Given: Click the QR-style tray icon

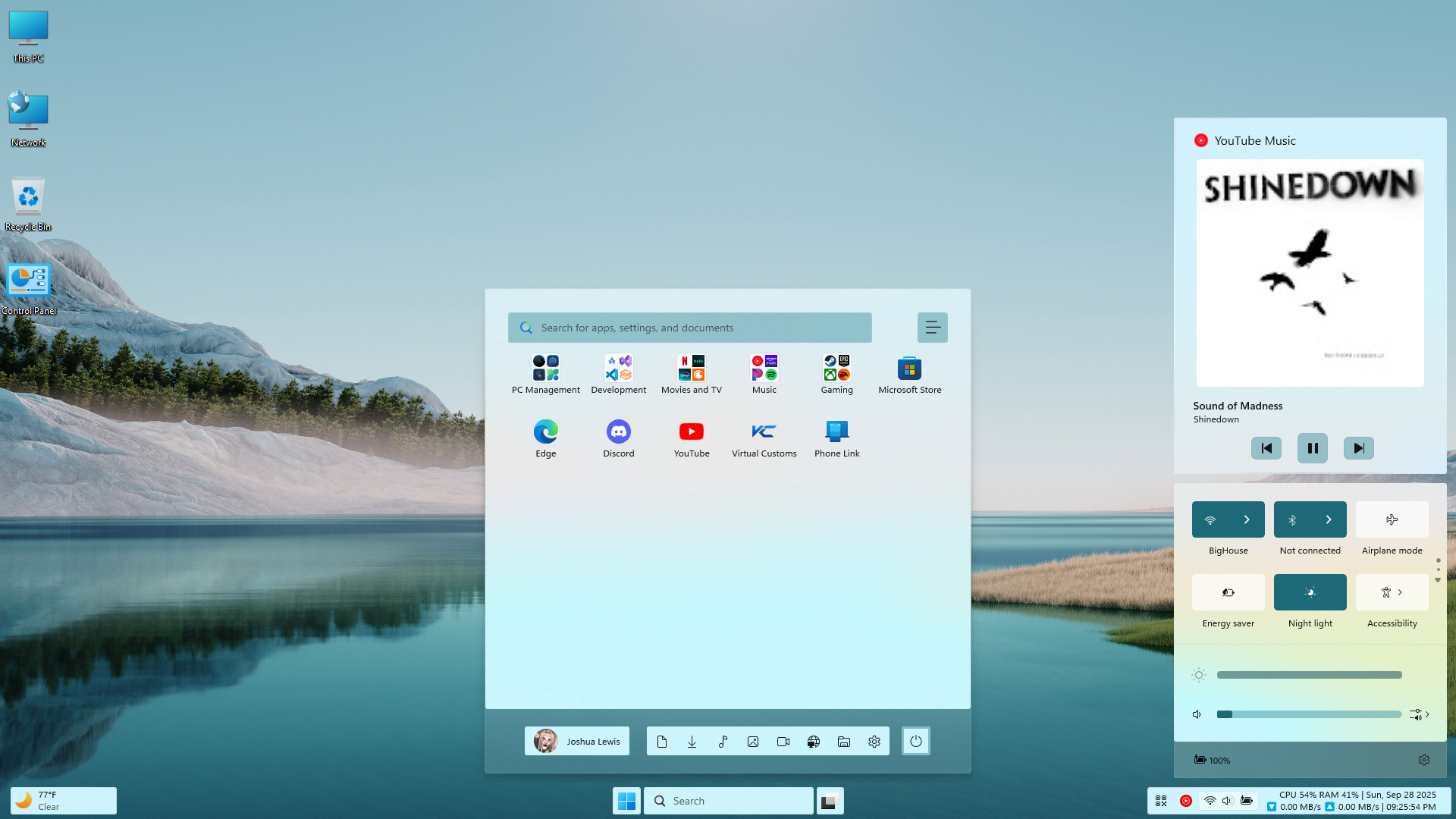Looking at the screenshot, I should [1161, 801].
